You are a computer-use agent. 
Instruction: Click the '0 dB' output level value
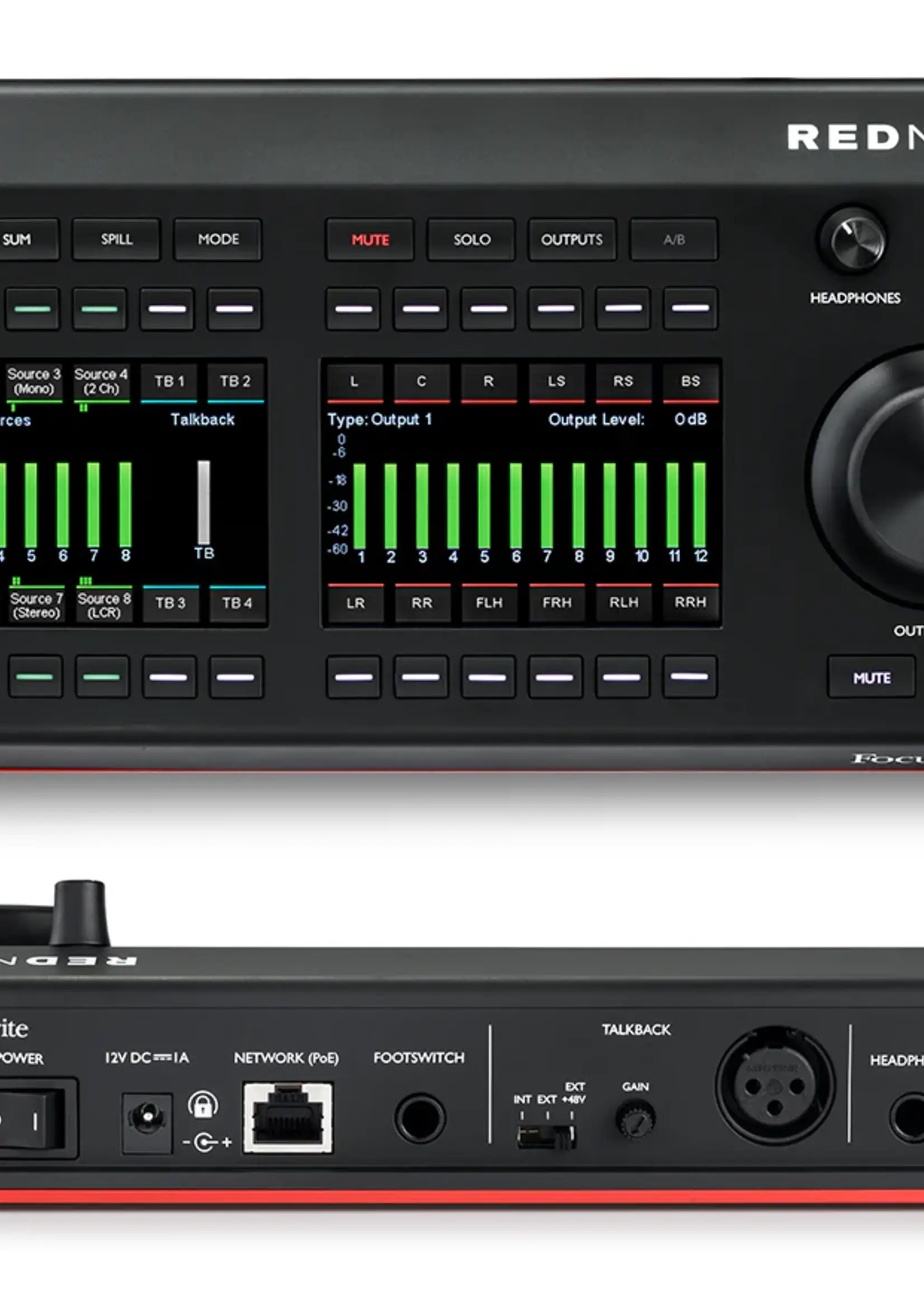point(691,420)
